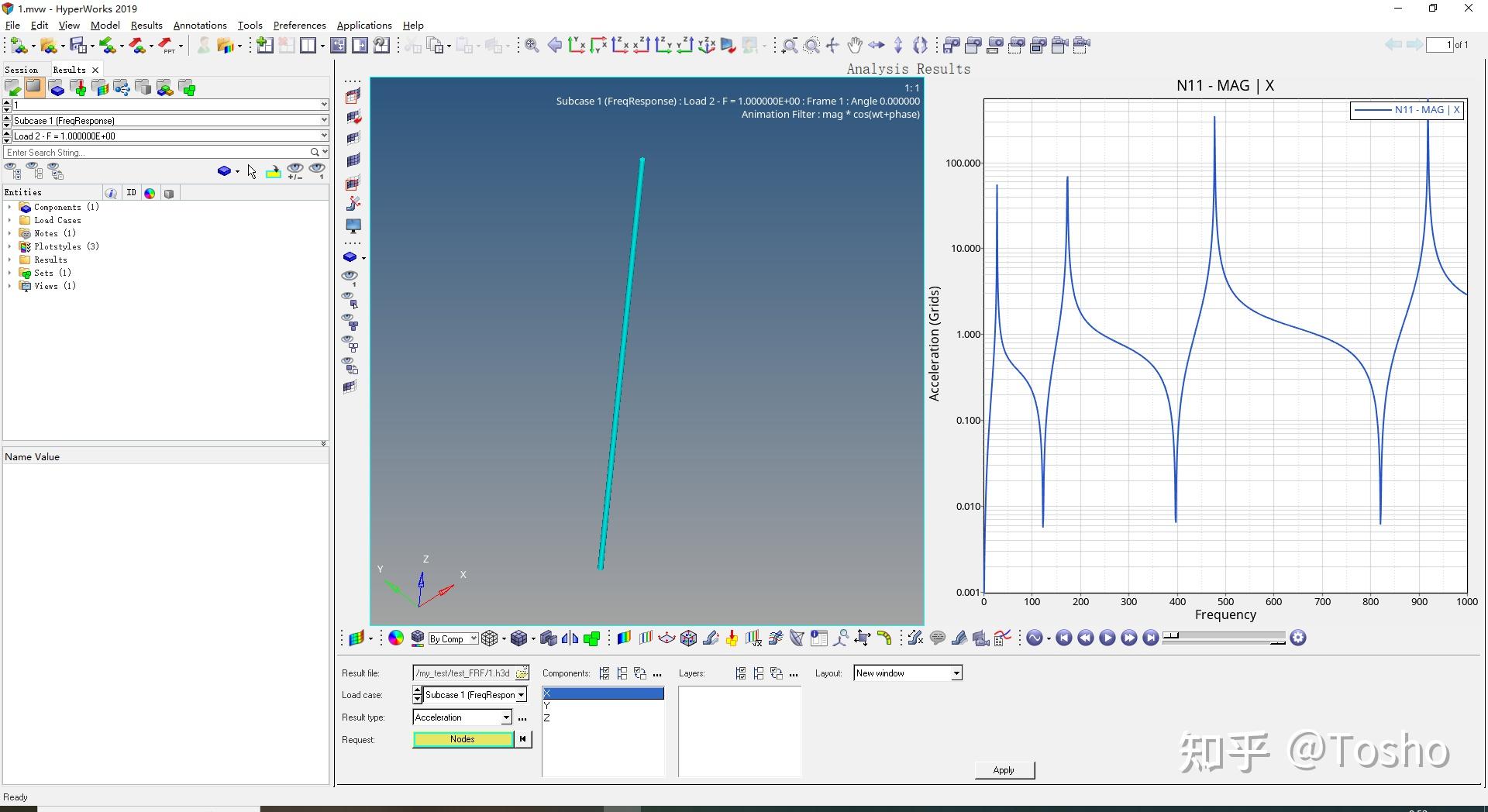Click the yellow Nodes request button
The width and height of the screenshot is (1488, 812).
coord(463,740)
